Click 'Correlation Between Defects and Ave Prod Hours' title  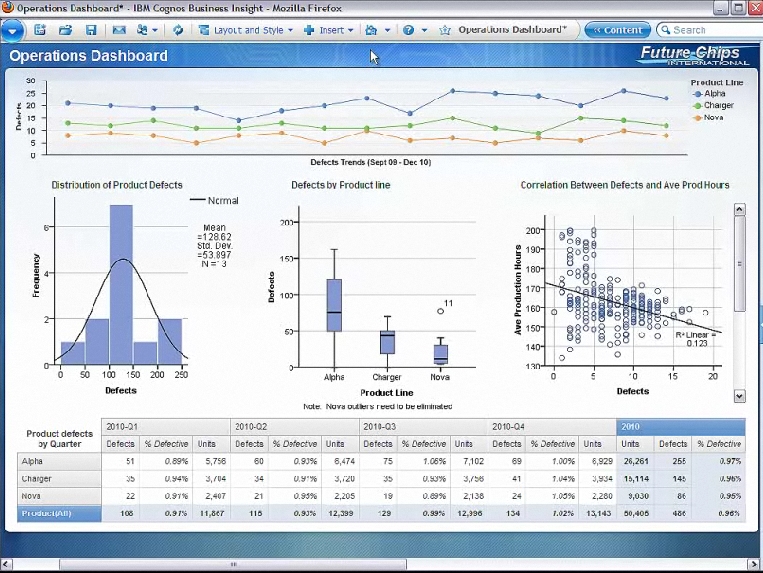tap(625, 185)
